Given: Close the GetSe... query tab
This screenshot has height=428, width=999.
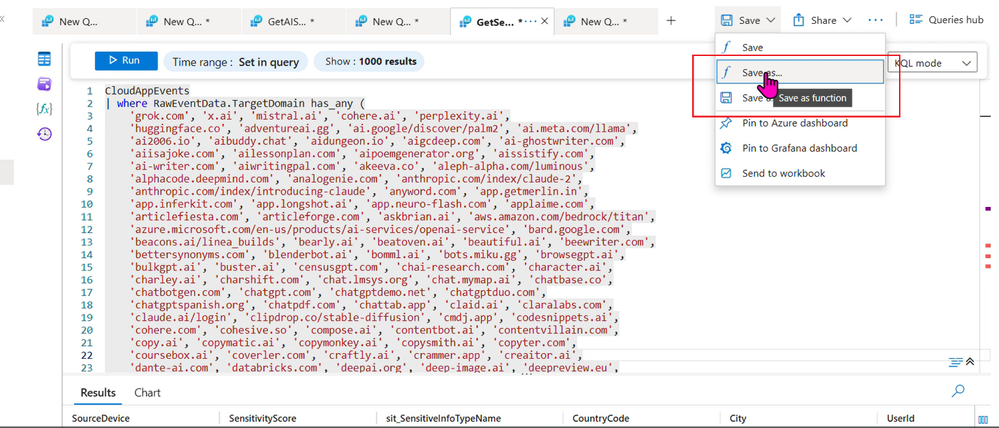Looking at the screenshot, I should (545, 21).
